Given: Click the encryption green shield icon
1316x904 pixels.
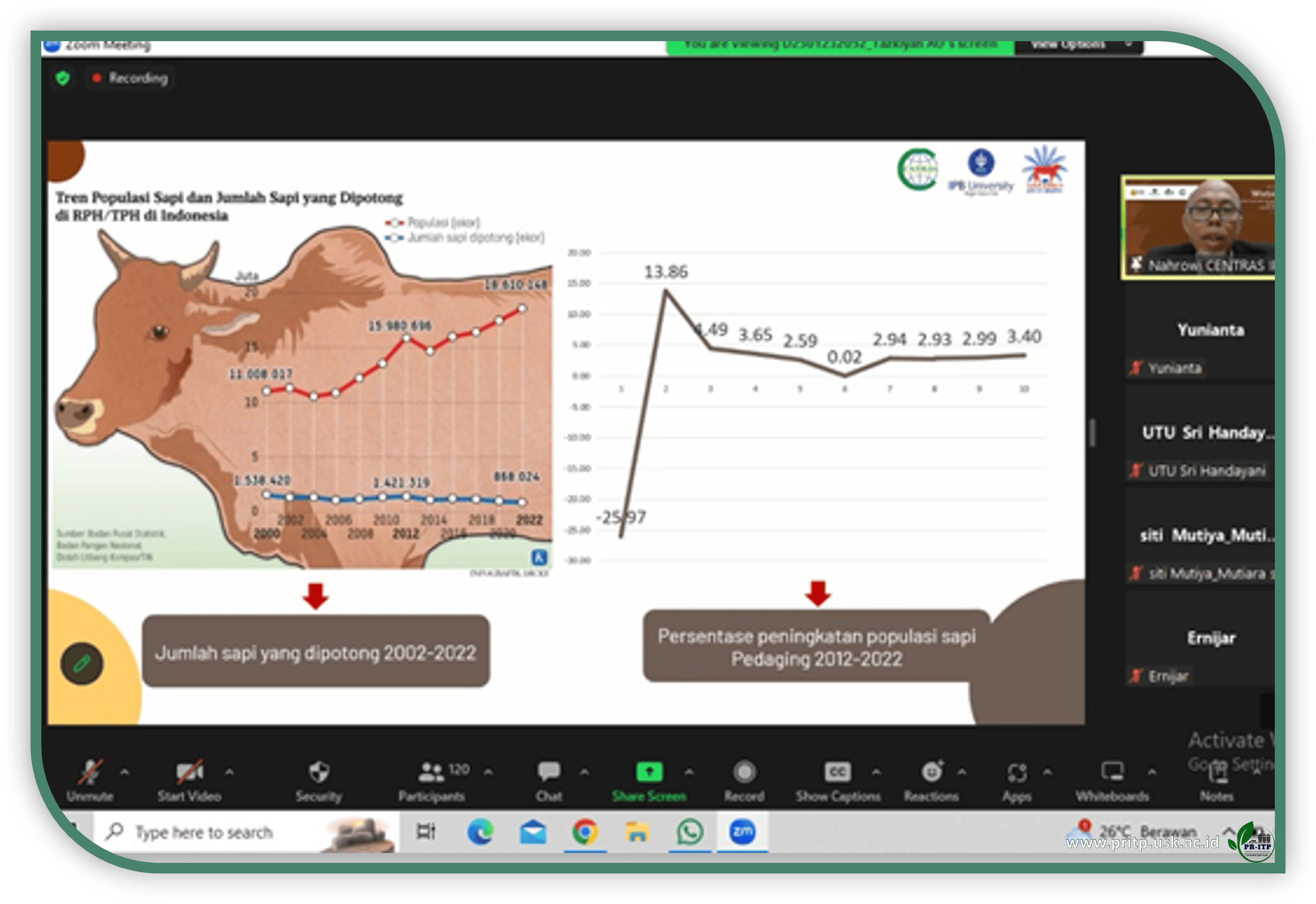Looking at the screenshot, I should click(63, 78).
